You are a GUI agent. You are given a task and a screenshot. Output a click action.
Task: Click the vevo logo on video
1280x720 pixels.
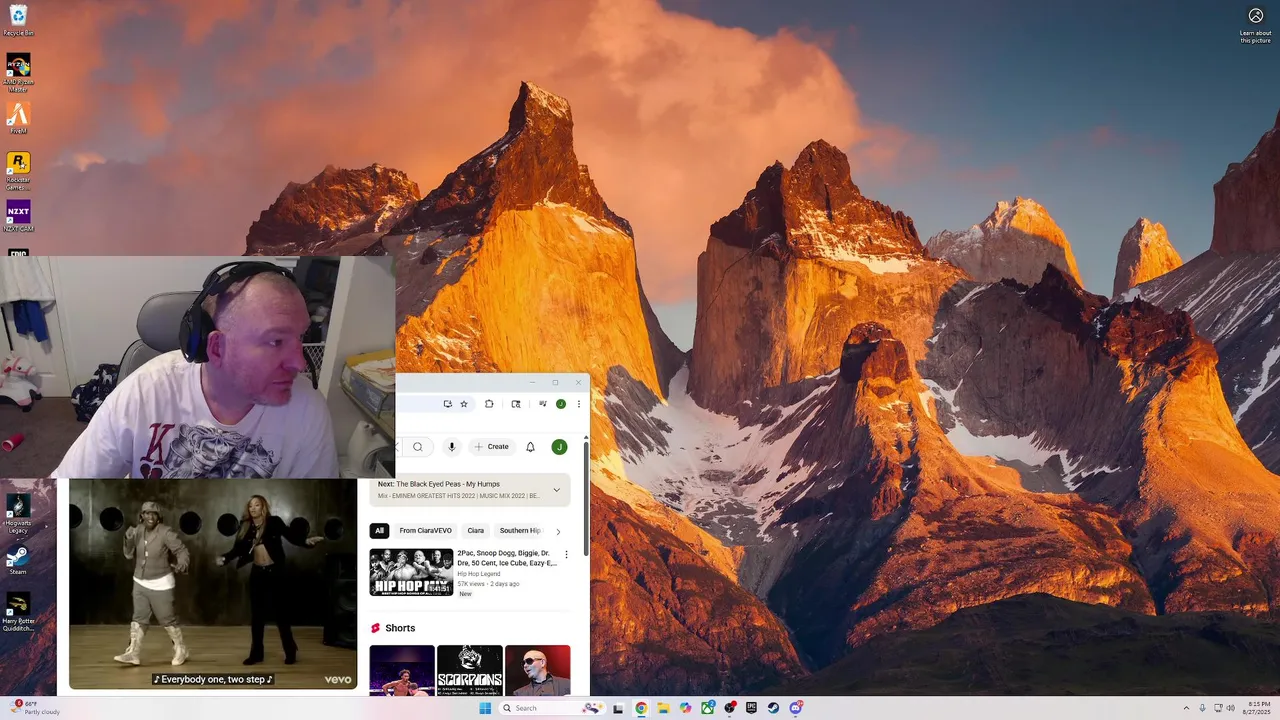(x=338, y=679)
